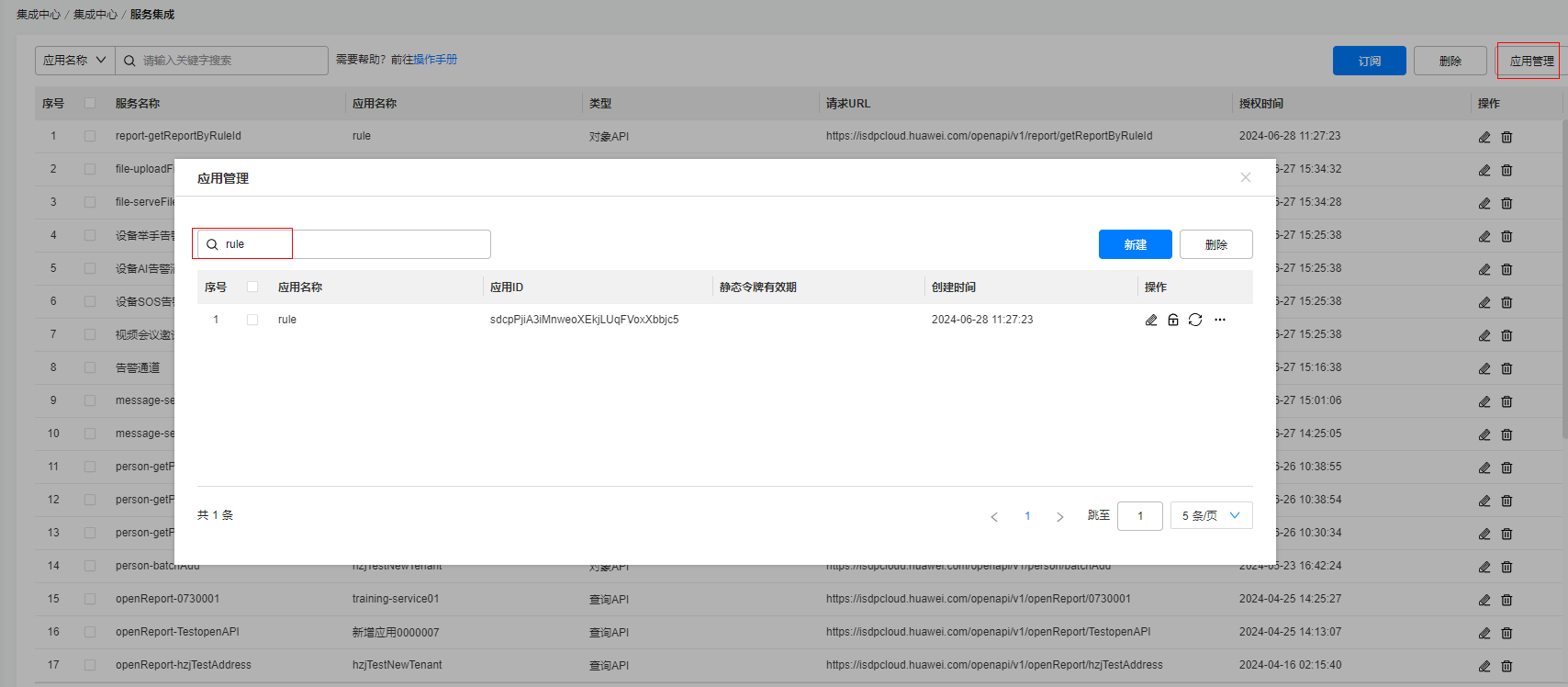Delete the openReport-TestopenAPI service
This screenshot has width=1568, height=687.
pos(1506,633)
